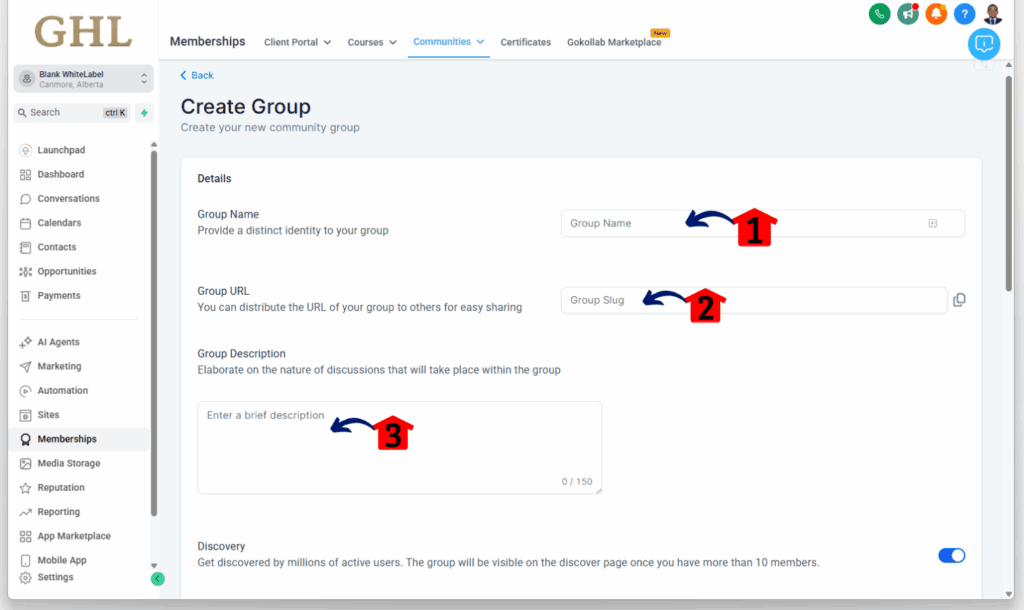This screenshot has width=1024, height=610.
Task: Switch to the Certificates tab
Action: coord(525,42)
